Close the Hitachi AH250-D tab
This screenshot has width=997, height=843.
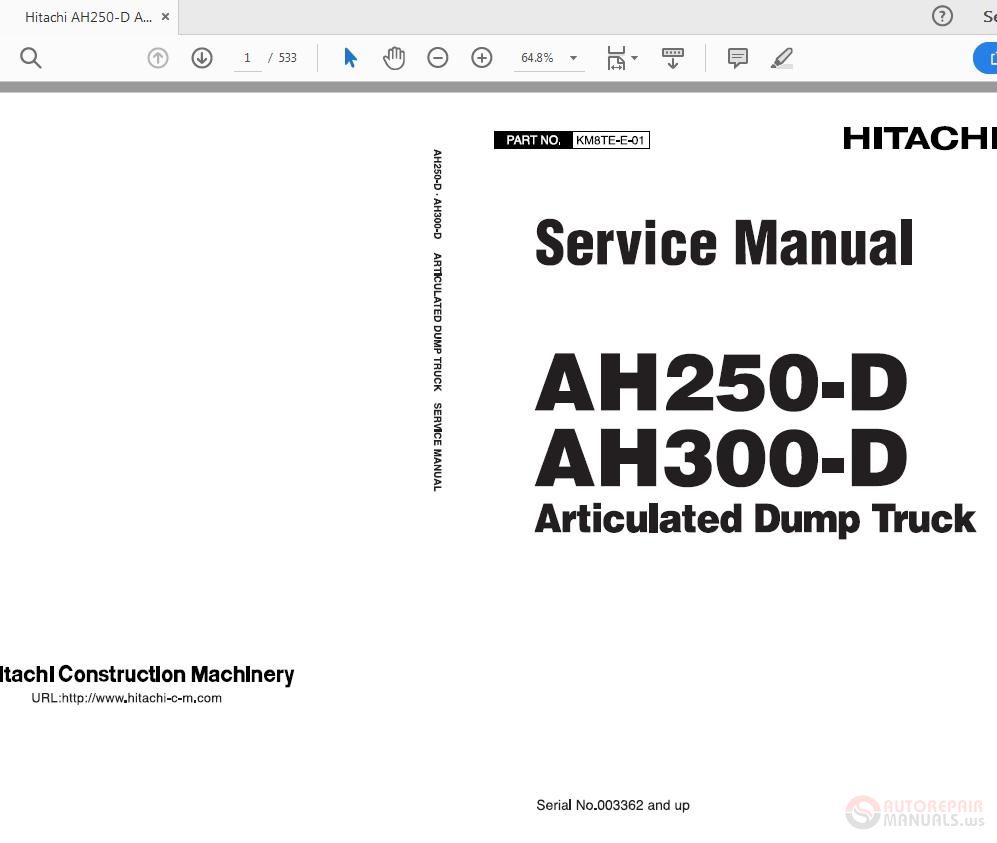165,16
